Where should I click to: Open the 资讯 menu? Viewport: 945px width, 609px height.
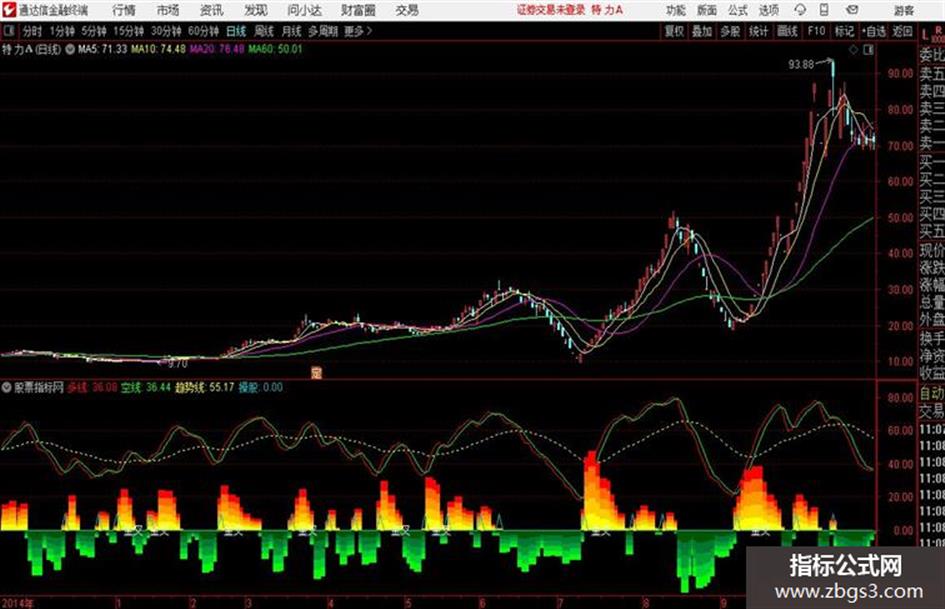coord(212,10)
